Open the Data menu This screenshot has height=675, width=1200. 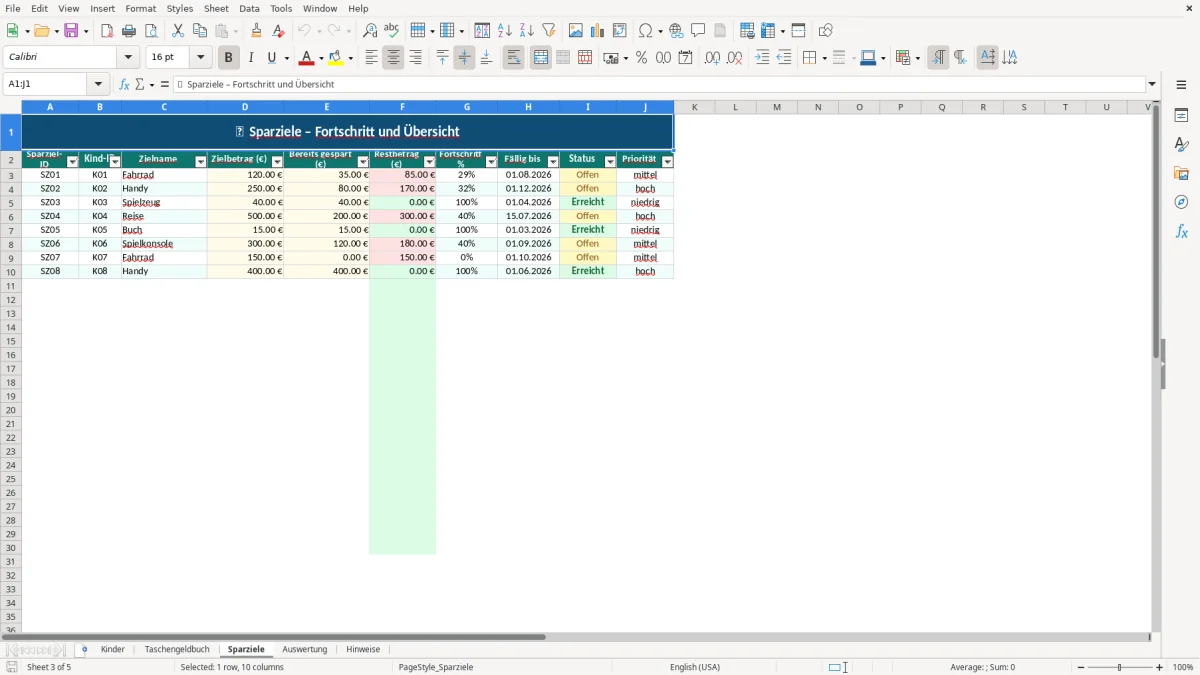pos(249,8)
